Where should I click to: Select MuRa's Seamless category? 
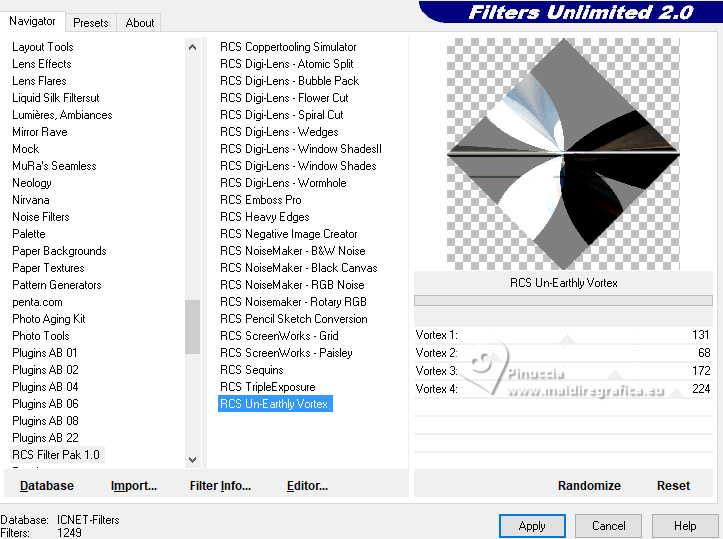(x=54, y=166)
